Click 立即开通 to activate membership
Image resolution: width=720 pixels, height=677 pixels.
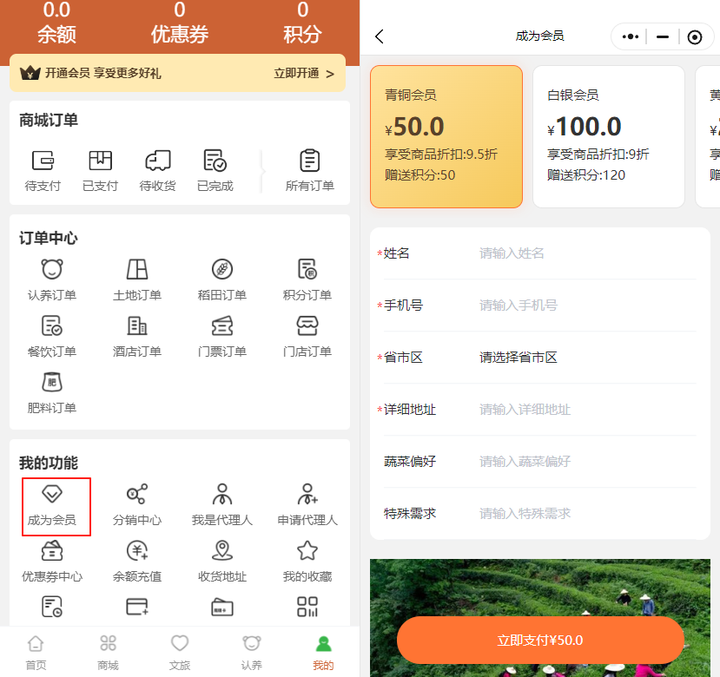point(304,73)
